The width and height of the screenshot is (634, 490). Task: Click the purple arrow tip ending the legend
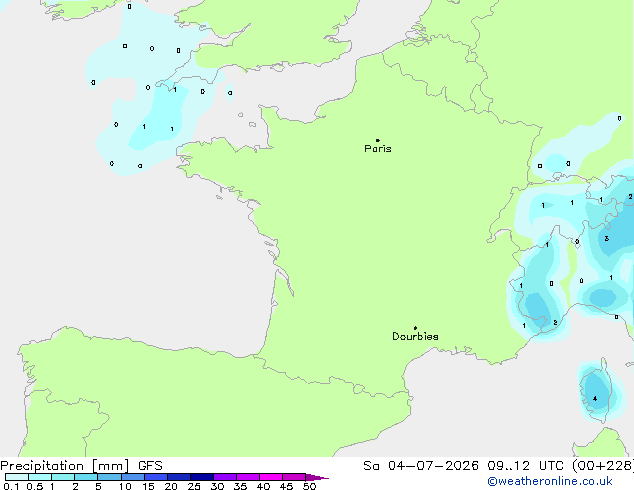(317, 477)
